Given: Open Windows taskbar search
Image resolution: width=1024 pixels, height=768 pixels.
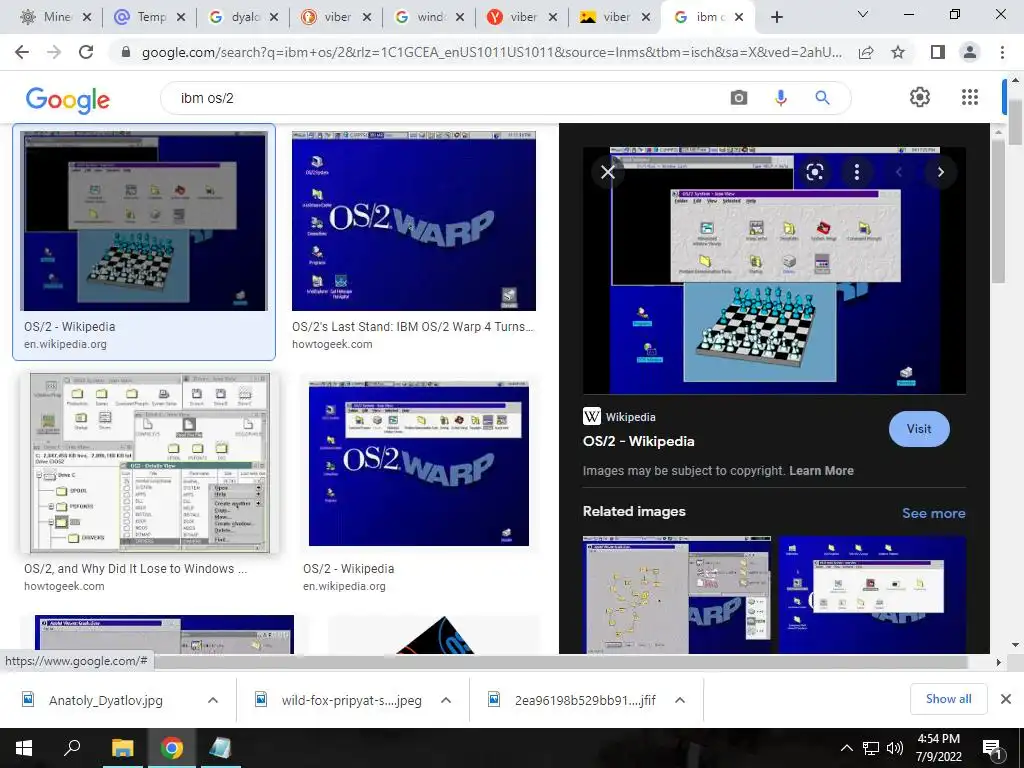Looking at the screenshot, I should 72,748.
